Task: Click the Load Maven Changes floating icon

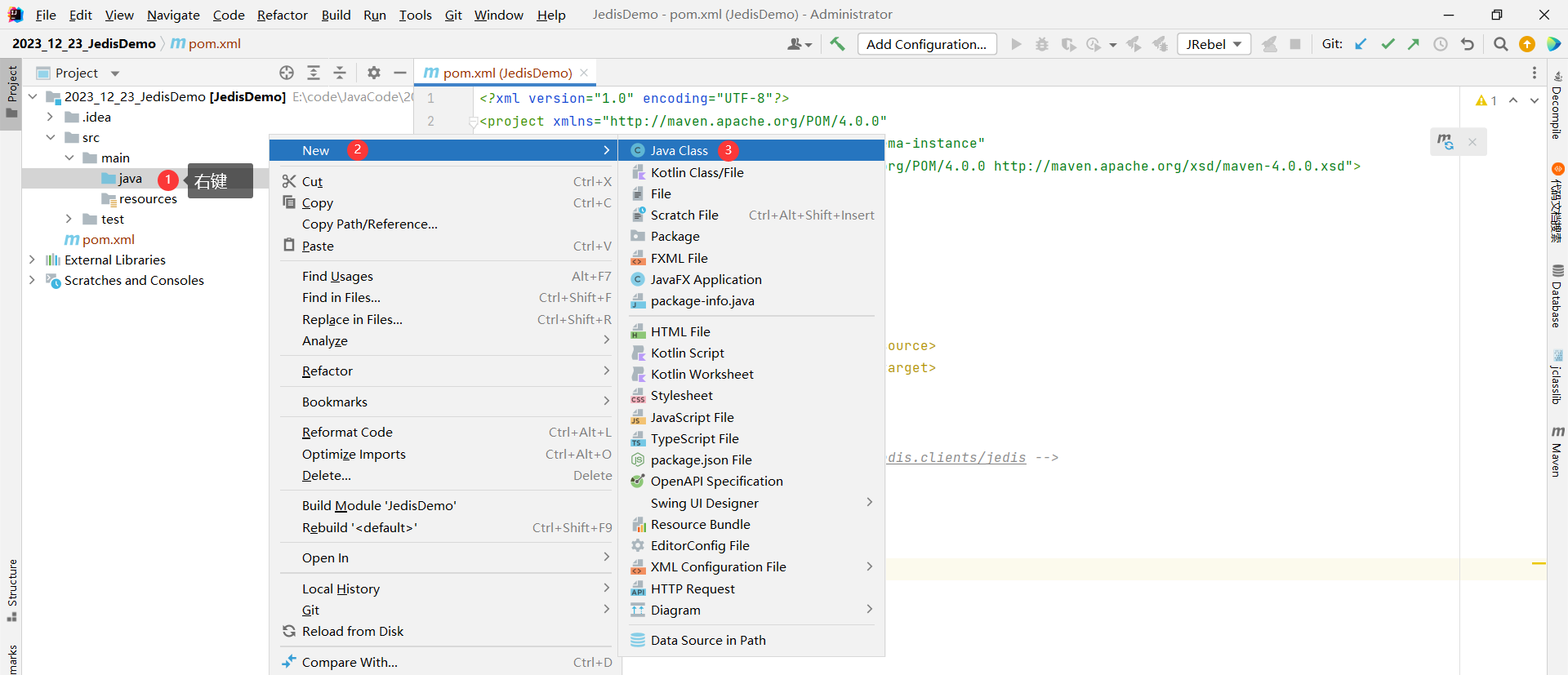Action: pyautogui.click(x=1445, y=142)
